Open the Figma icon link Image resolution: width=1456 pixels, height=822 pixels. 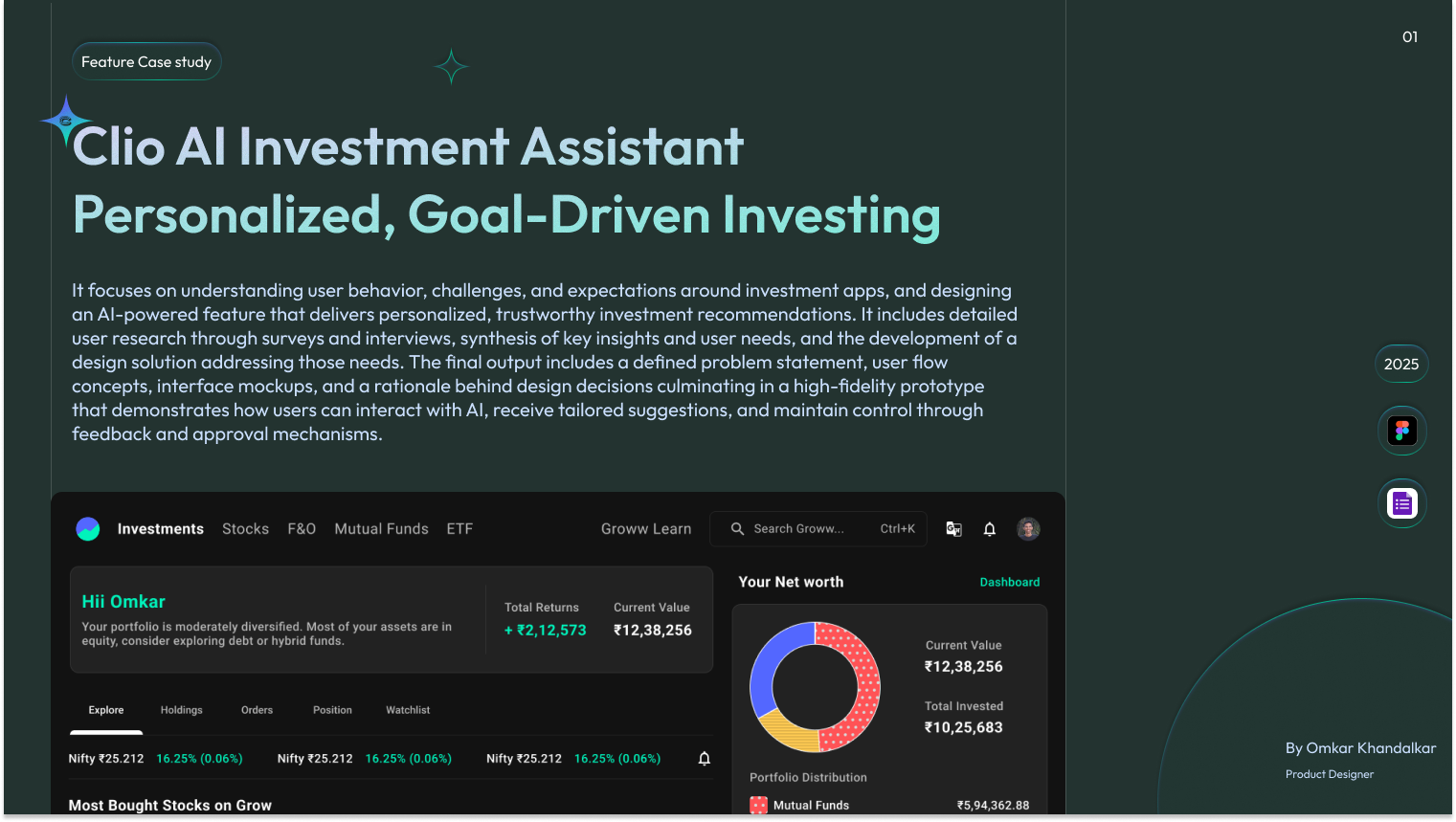(x=1402, y=431)
